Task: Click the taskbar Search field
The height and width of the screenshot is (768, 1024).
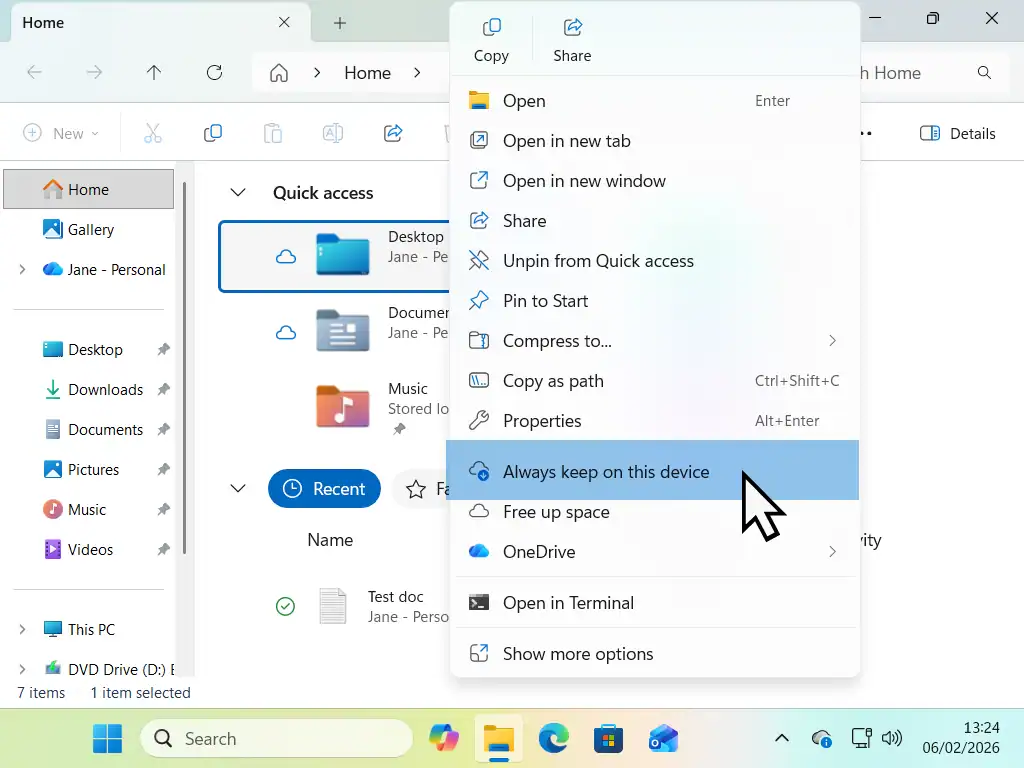Action: coord(276,738)
